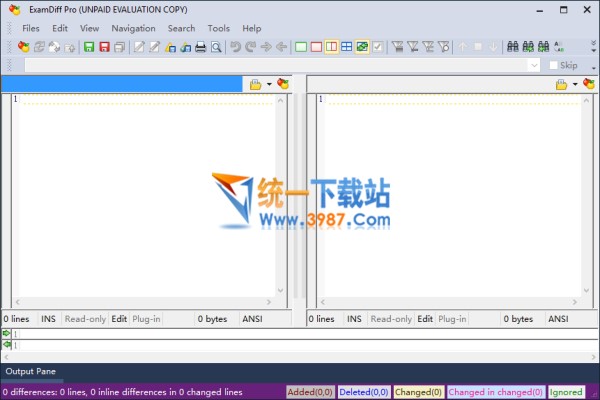The height and width of the screenshot is (400, 600).
Task: Click the first binoculars Find icon
Action: [513, 47]
